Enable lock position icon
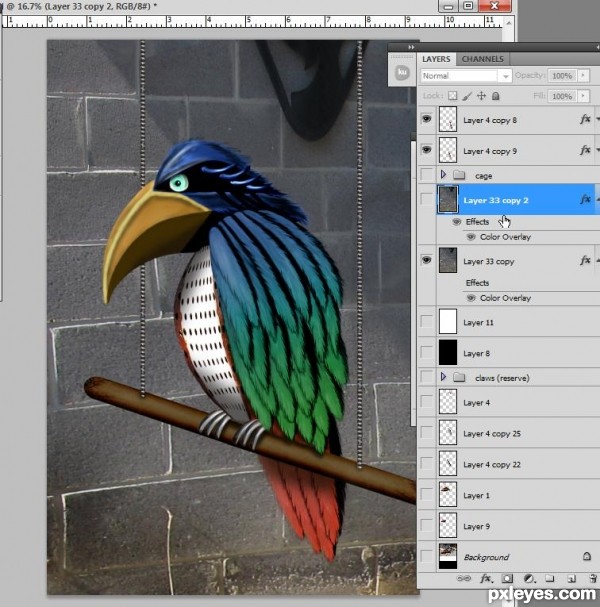The width and height of the screenshot is (600, 607). pos(481,96)
